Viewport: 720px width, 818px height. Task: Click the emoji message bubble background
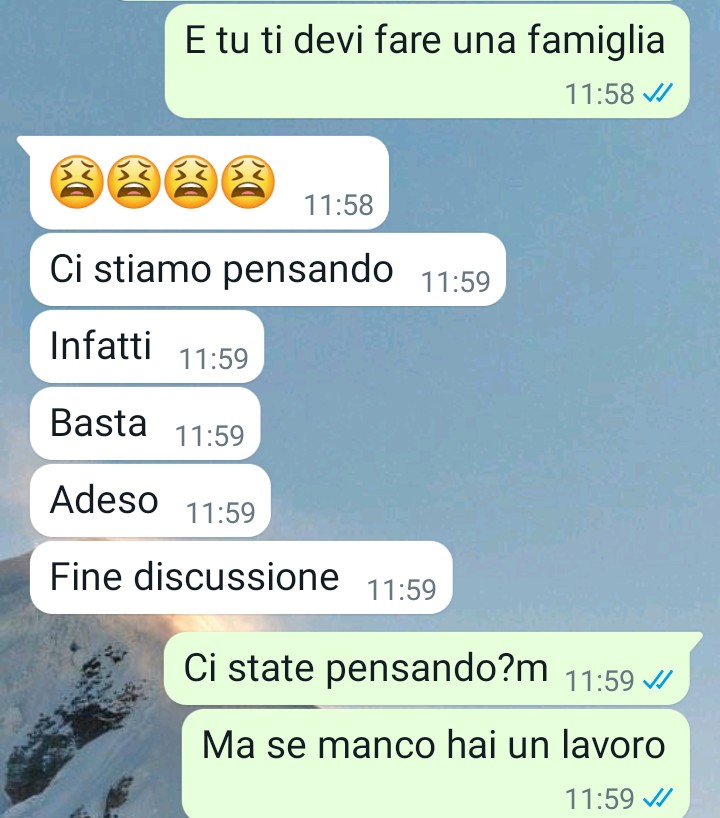[x=209, y=183]
